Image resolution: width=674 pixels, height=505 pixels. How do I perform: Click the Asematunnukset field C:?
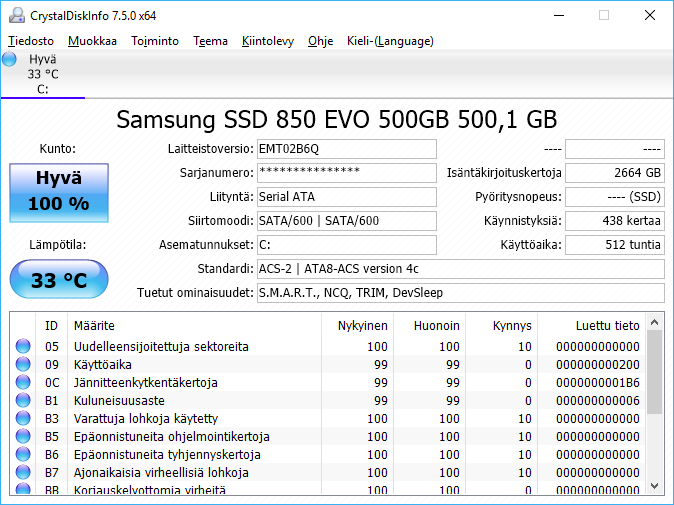tap(346, 245)
